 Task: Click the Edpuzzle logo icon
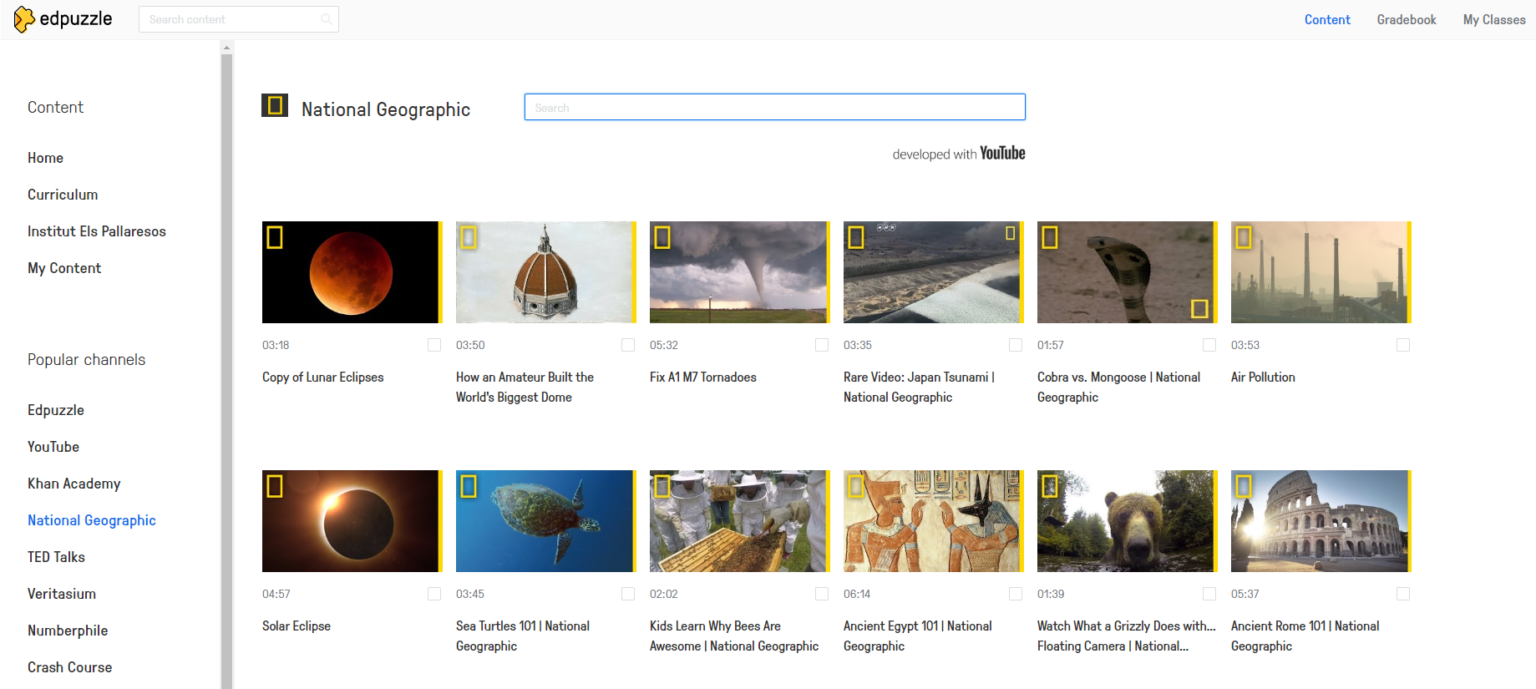click(x=24, y=19)
